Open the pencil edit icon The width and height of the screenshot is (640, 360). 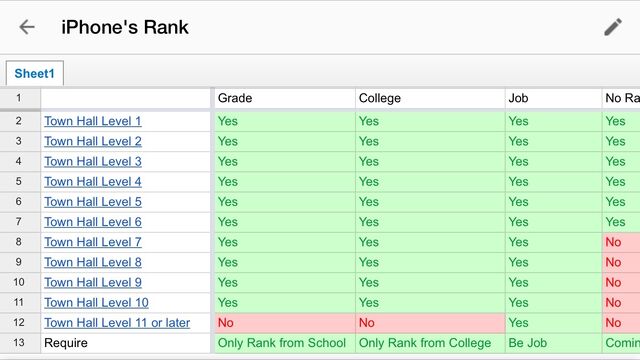coord(613,27)
